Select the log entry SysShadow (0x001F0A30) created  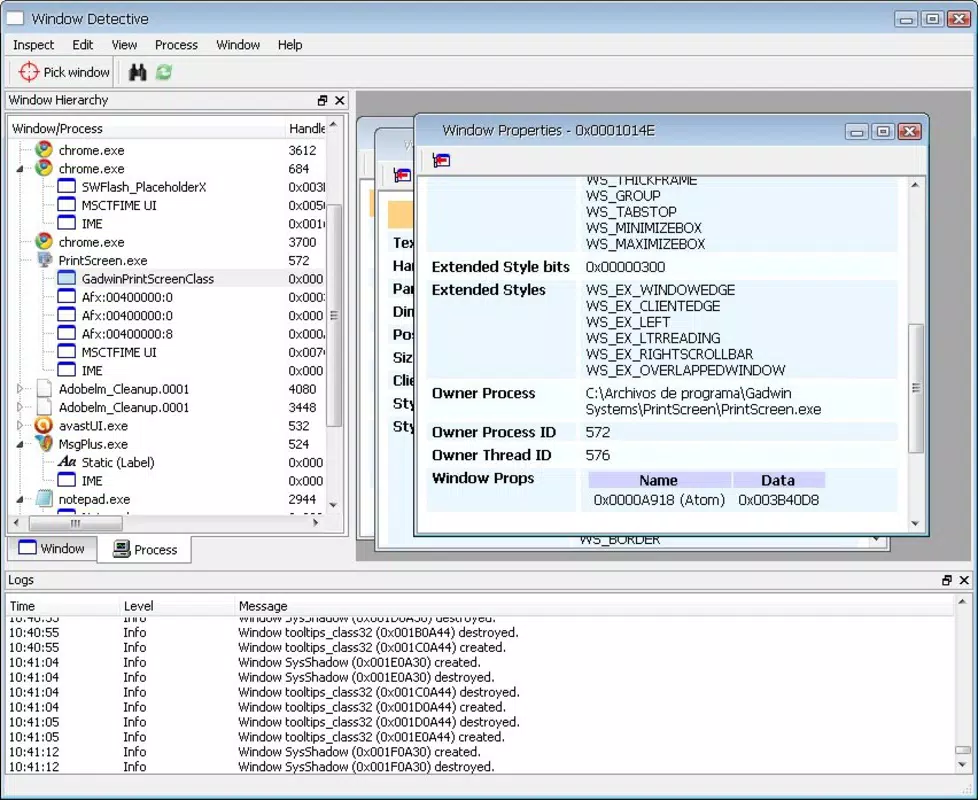pyautogui.click(x=480, y=751)
